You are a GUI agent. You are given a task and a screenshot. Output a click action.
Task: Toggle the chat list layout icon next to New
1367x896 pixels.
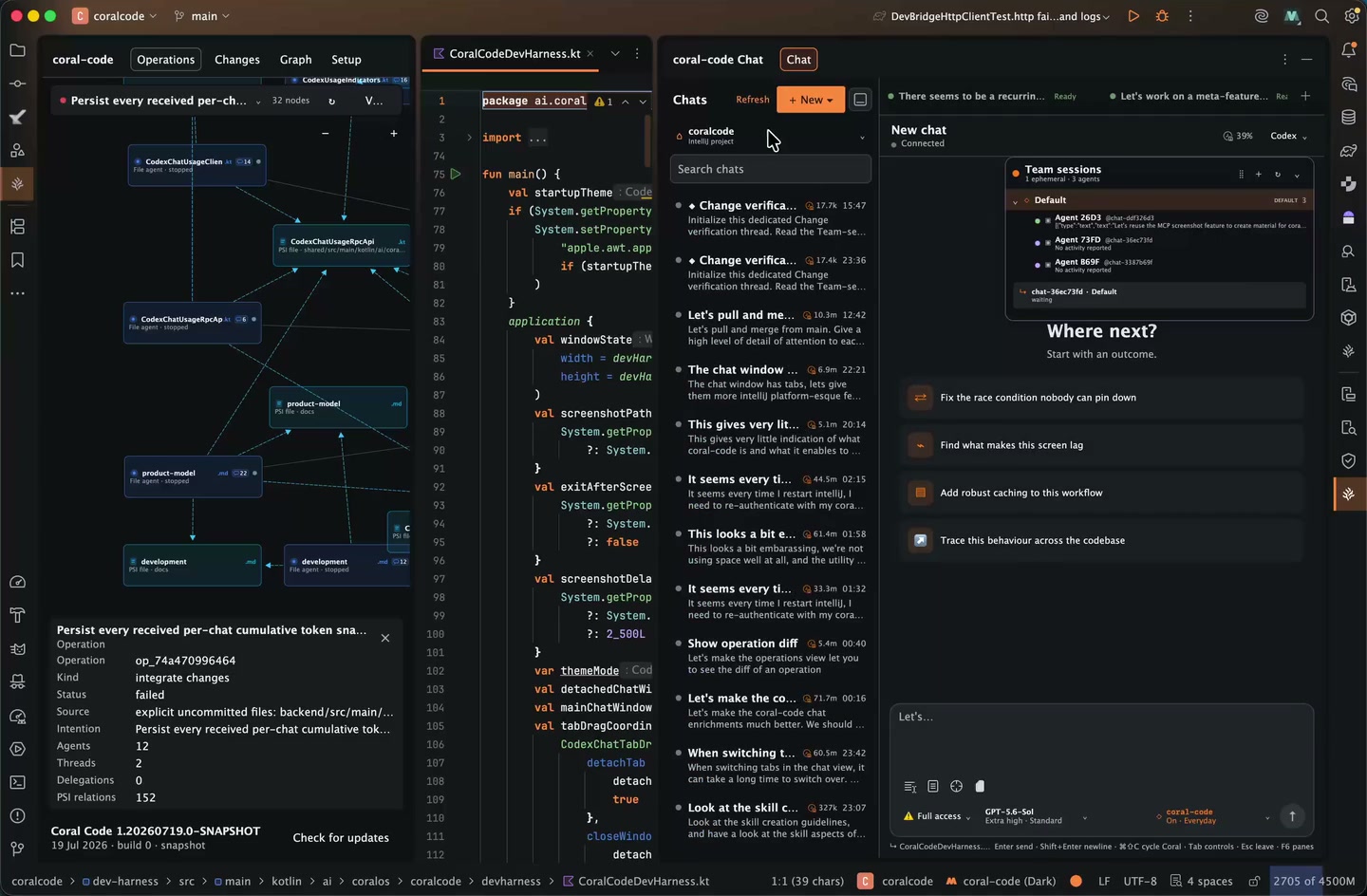coord(860,100)
